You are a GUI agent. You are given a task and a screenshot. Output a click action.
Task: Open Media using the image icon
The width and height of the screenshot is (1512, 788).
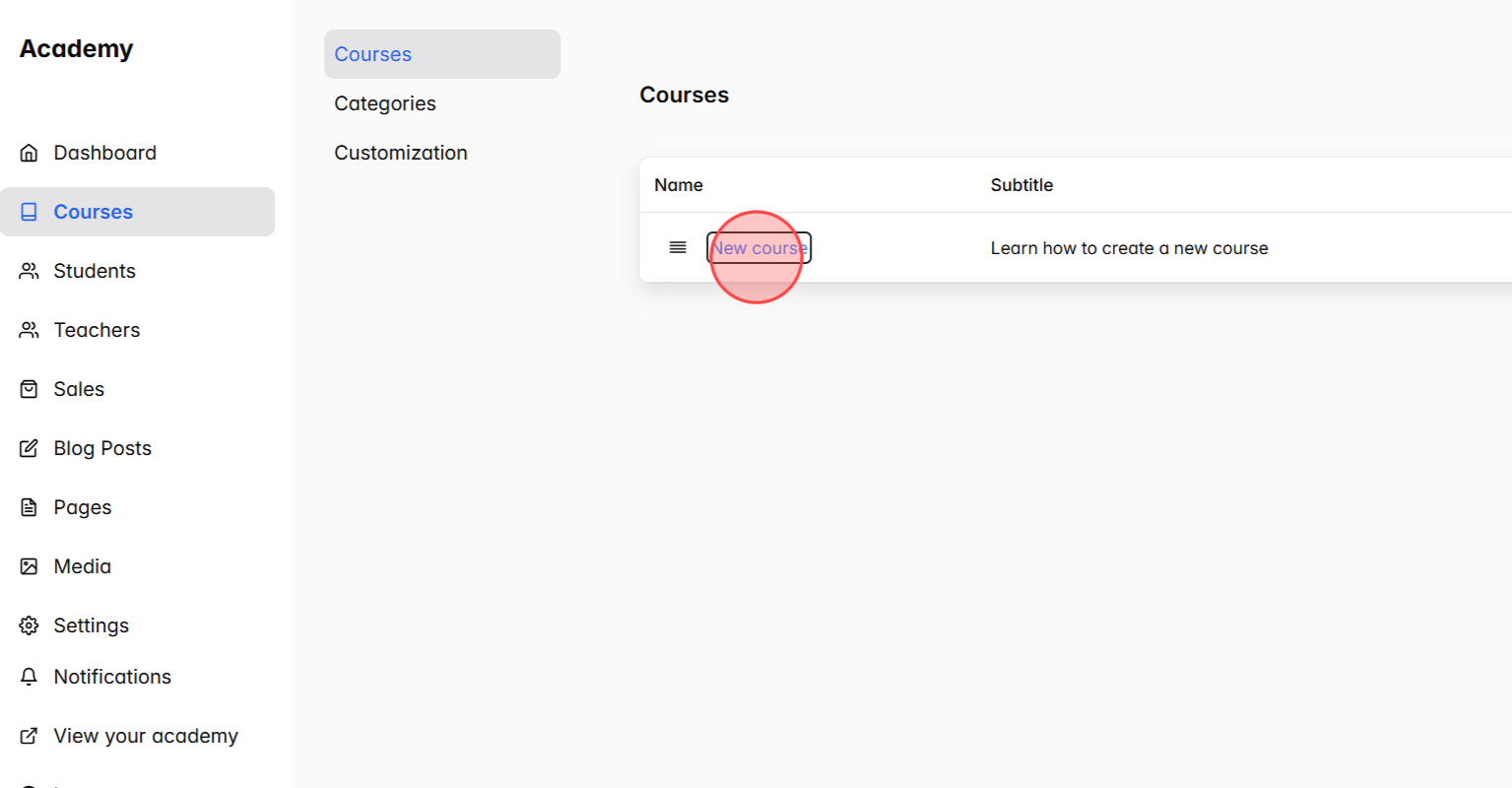point(30,565)
